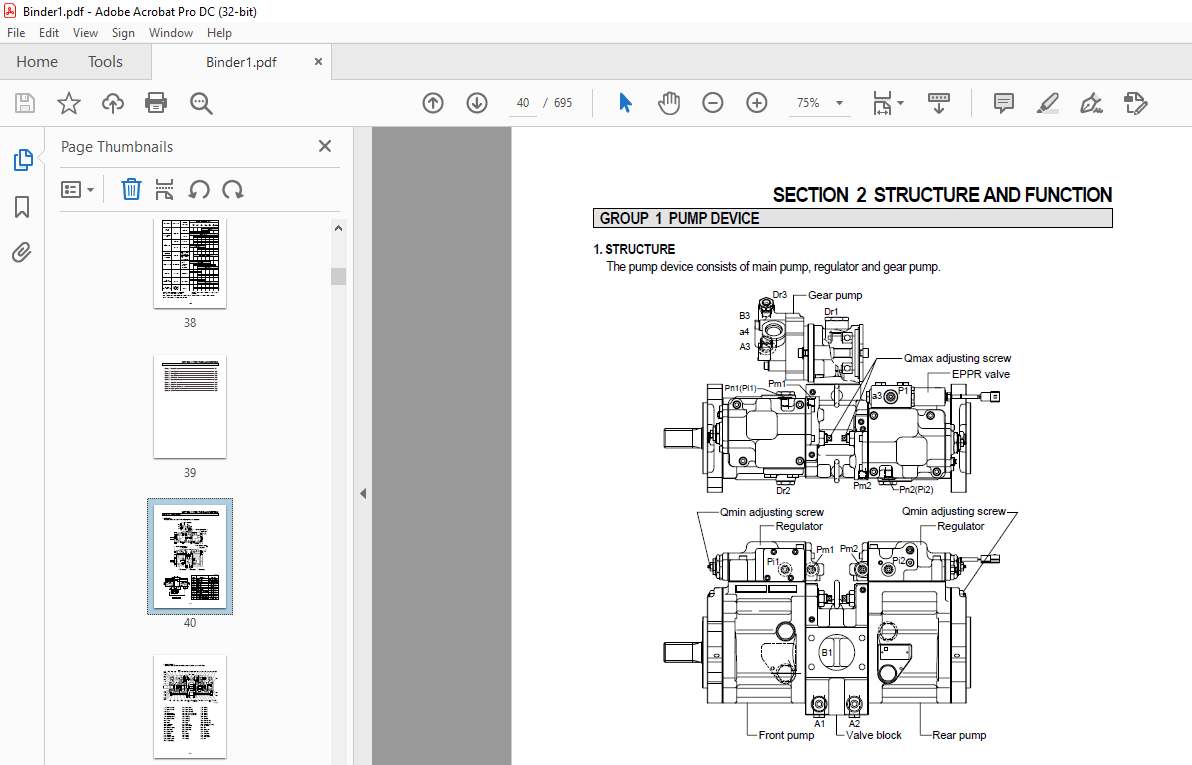The width and height of the screenshot is (1192, 765).
Task: Zoom in with the plus button
Action: click(x=756, y=103)
